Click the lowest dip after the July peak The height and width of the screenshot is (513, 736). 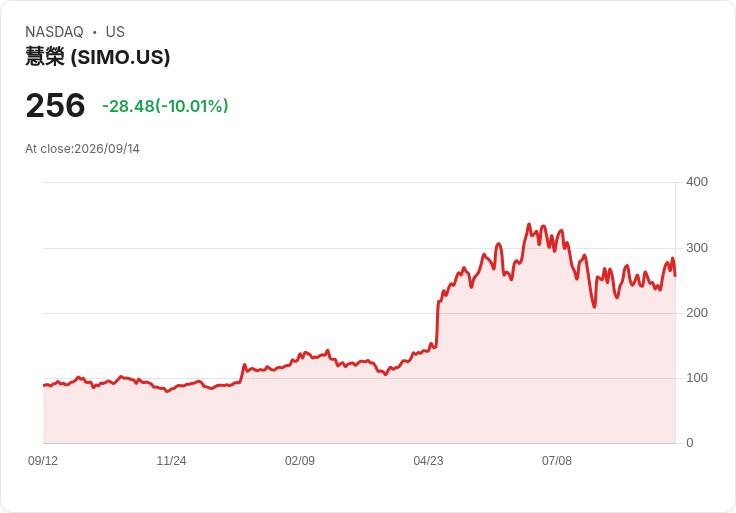(x=594, y=307)
